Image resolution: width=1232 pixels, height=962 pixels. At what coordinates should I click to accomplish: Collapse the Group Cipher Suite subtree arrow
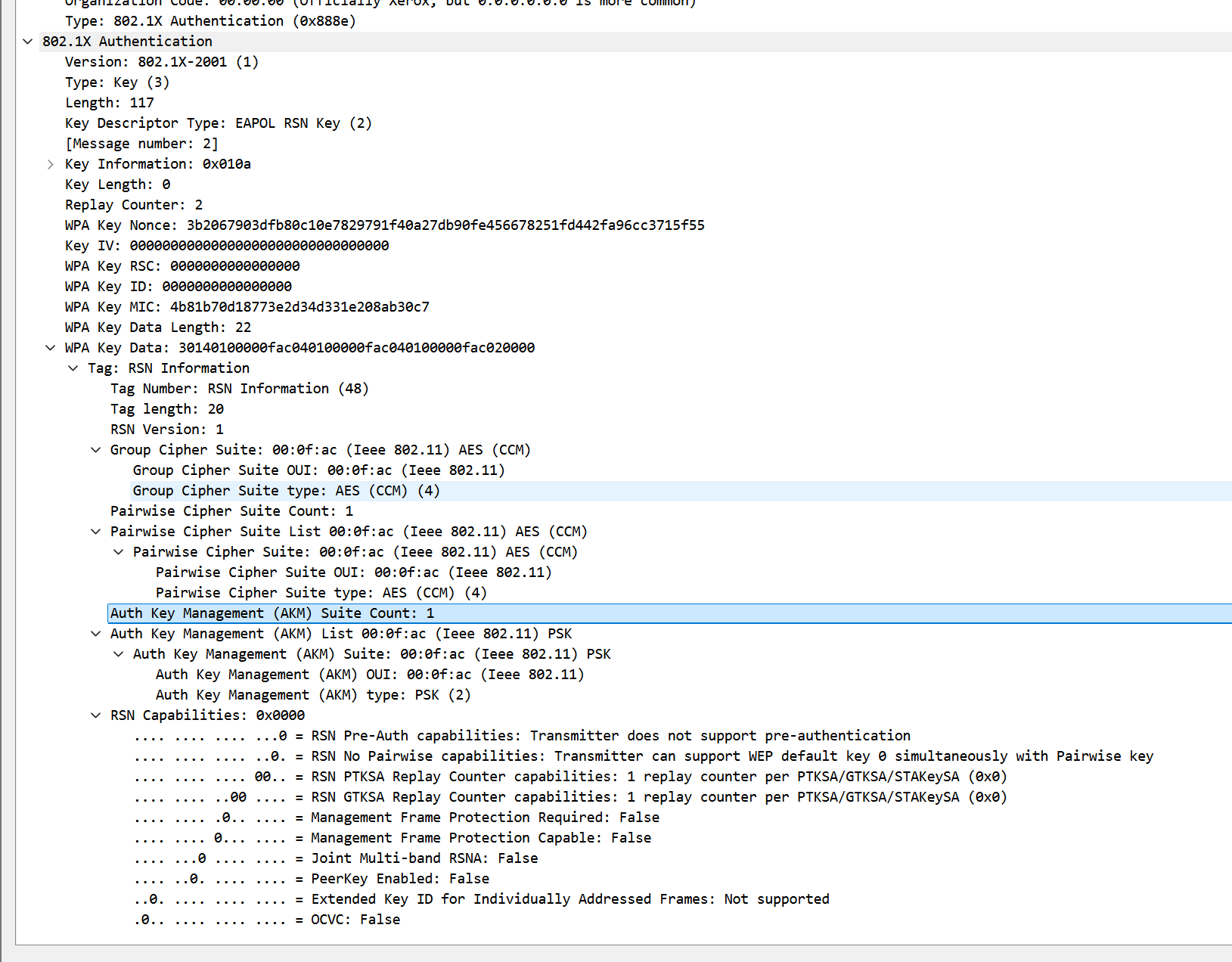(x=96, y=450)
